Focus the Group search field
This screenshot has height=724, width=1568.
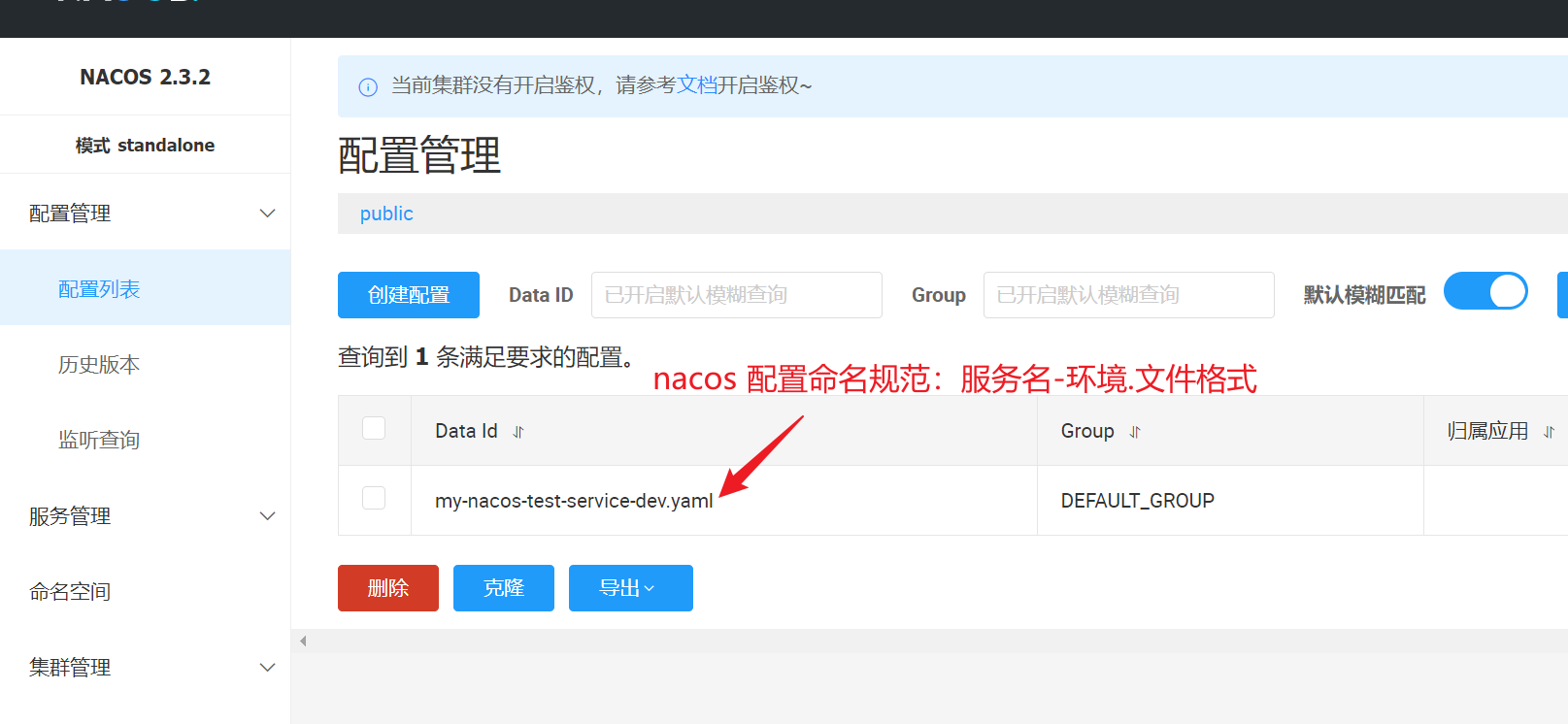click(1129, 295)
